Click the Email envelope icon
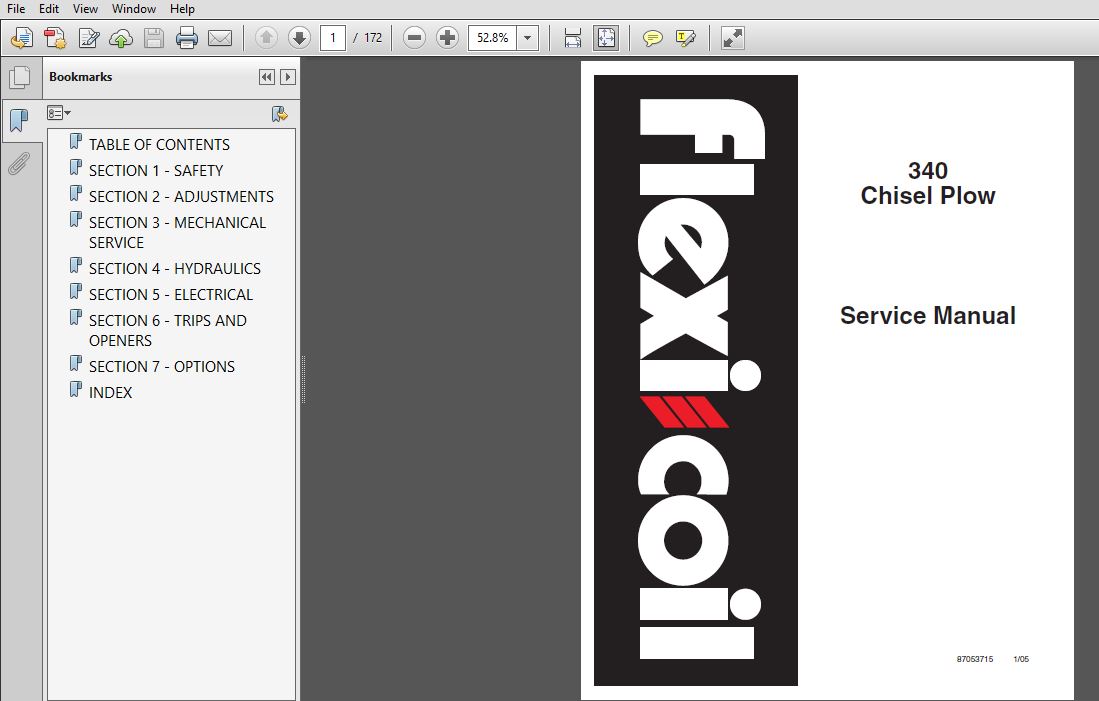This screenshot has width=1099, height=701. (x=220, y=38)
